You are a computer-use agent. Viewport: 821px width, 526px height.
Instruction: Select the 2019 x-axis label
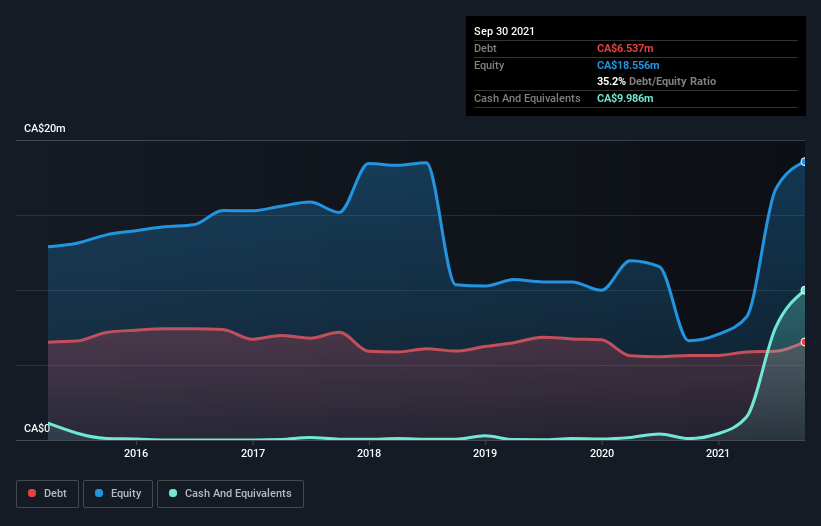[485, 453]
